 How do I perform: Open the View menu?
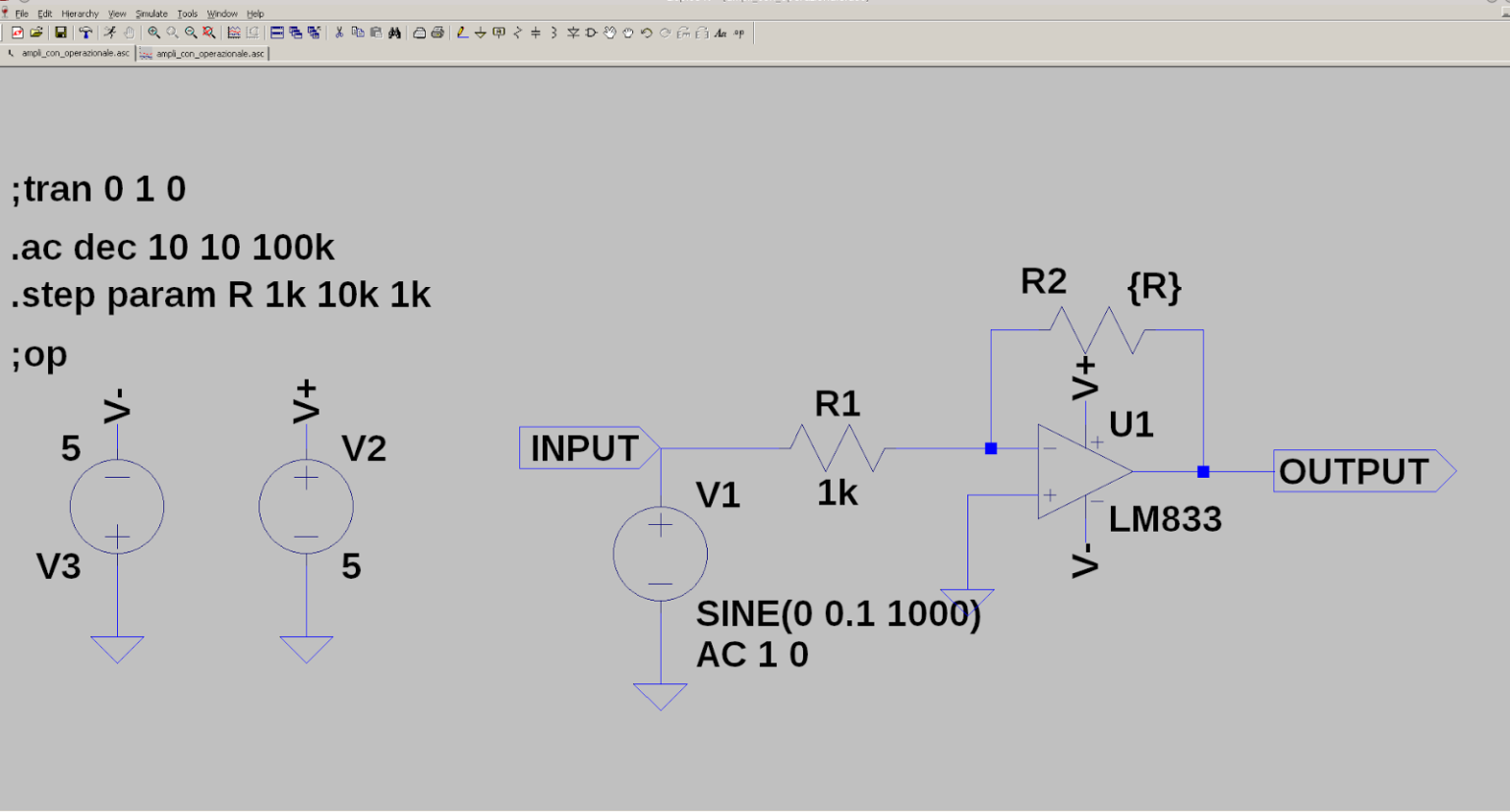tap(117, 14)
